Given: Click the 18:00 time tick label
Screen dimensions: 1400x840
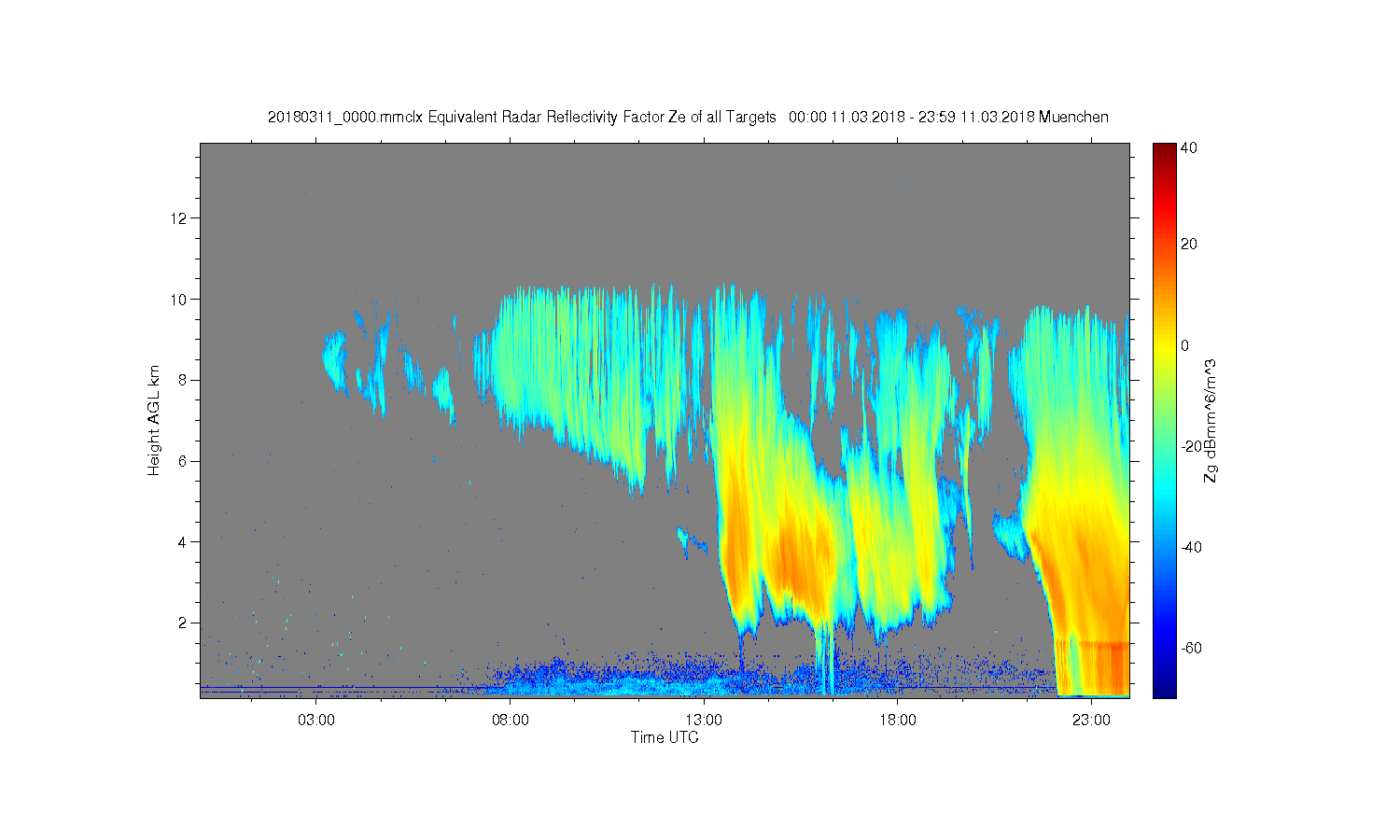Looking at the screenshot, I should click(x=898, y=720).
